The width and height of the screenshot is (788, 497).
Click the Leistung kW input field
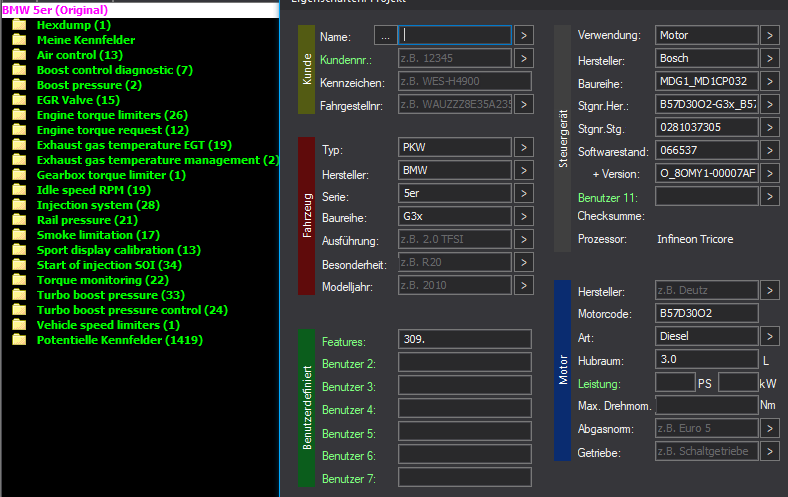pyautogui.click(x=738, y=382)
